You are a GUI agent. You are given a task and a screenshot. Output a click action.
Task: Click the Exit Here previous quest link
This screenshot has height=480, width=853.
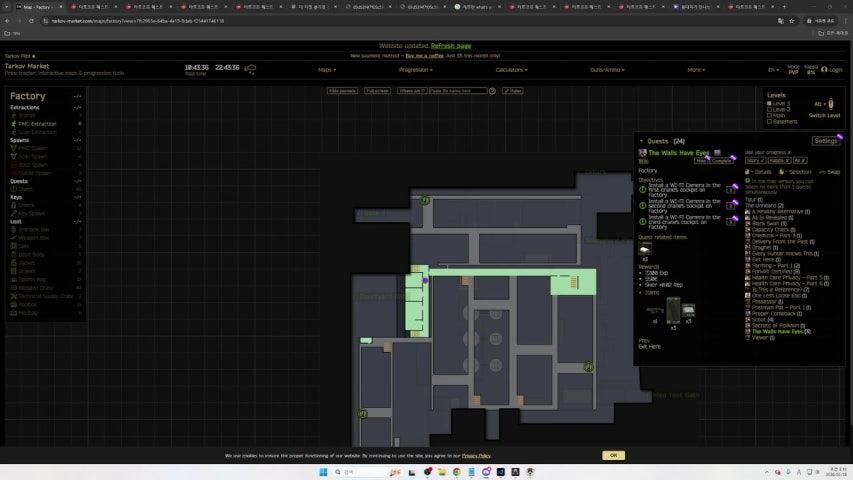[x=650, y=347]
